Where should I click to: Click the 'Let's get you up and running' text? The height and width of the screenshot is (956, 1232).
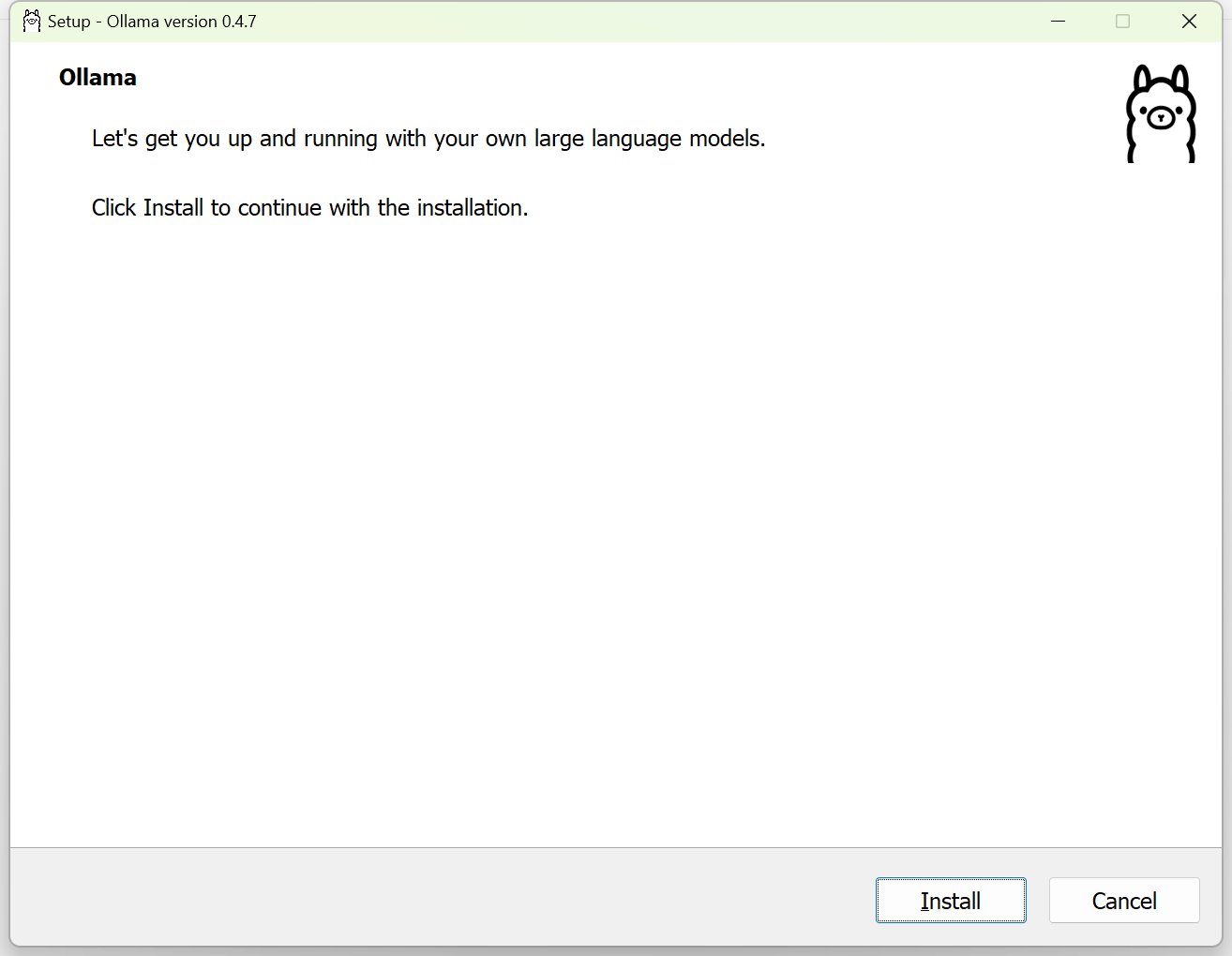click(428, 139)
